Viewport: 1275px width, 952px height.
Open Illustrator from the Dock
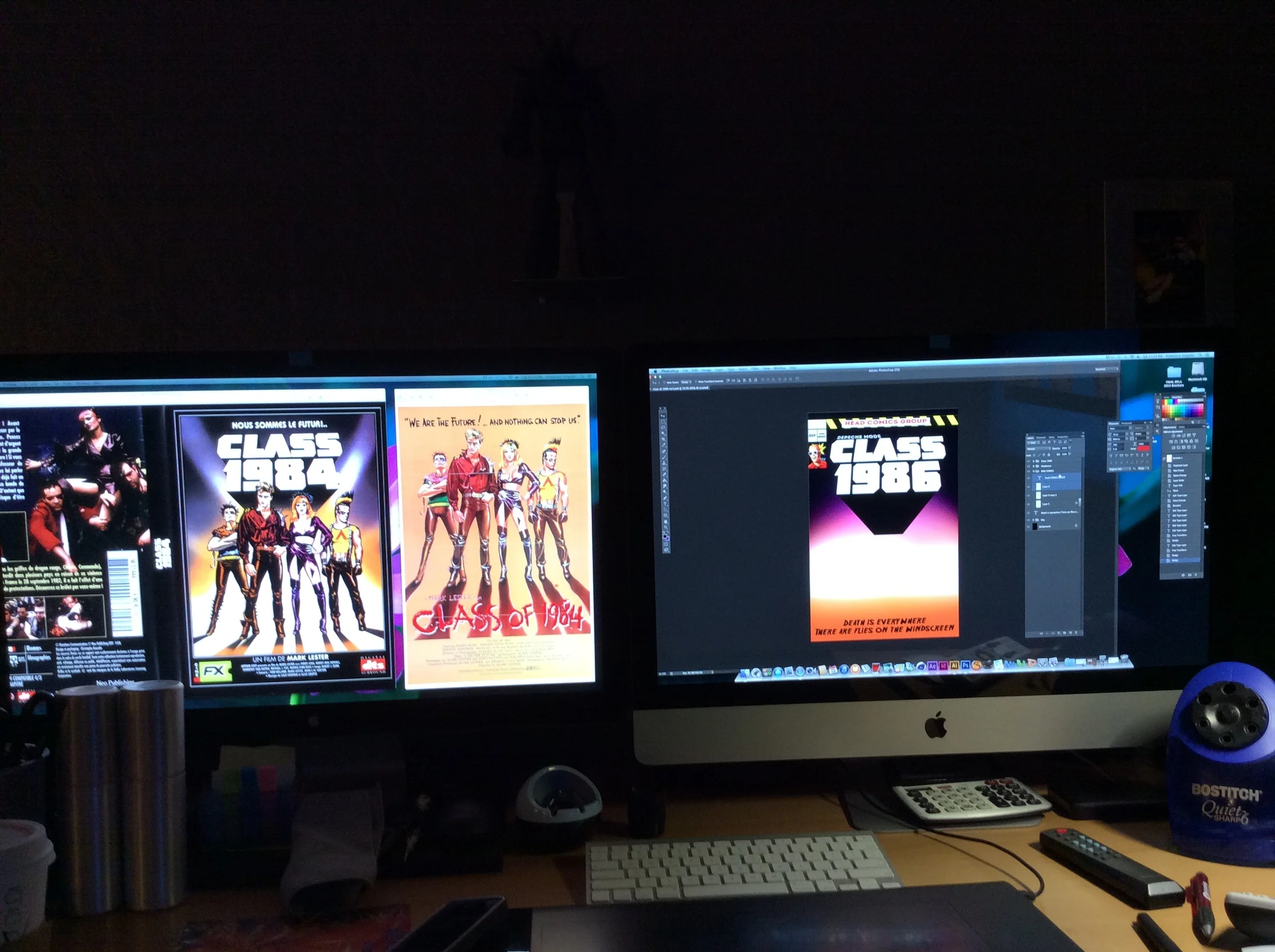(955, 666)
